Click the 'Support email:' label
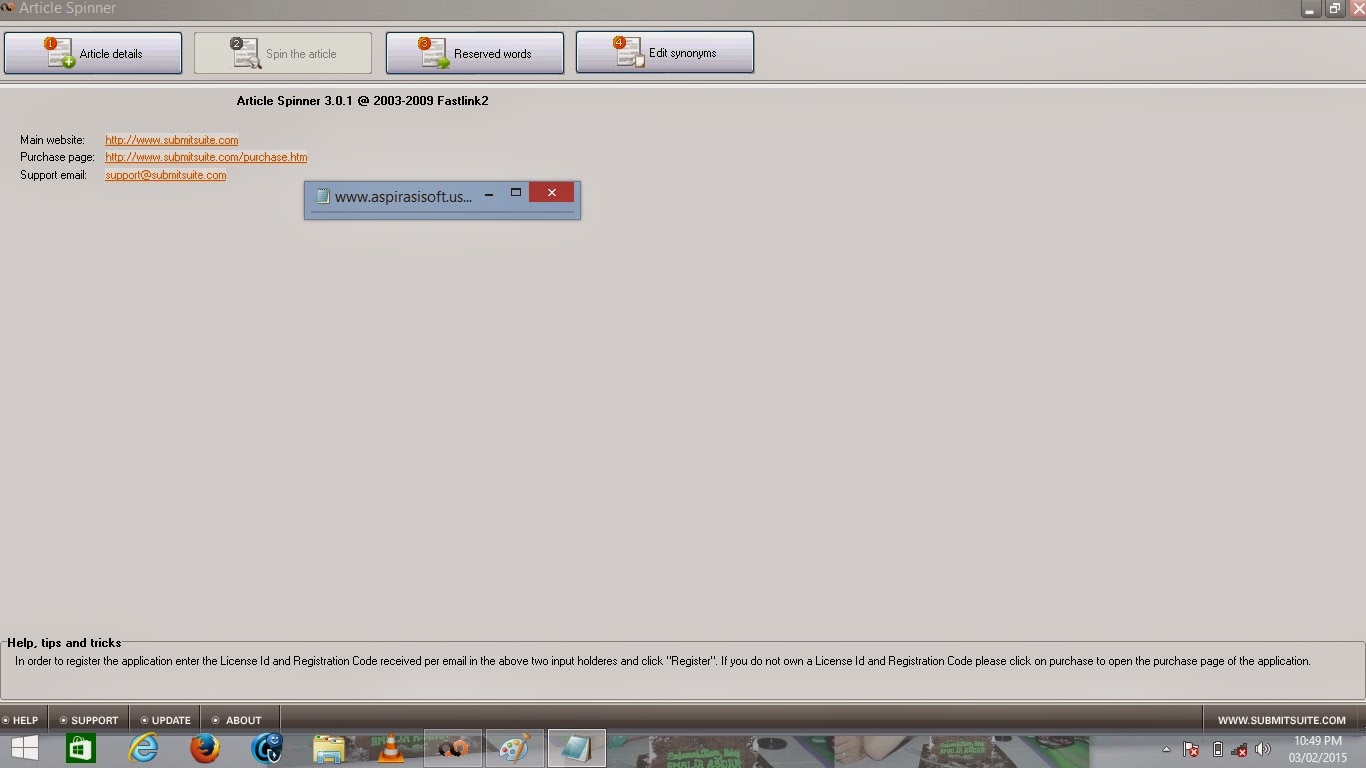This screenshot has width=1366, height=768. pos(54,175)
